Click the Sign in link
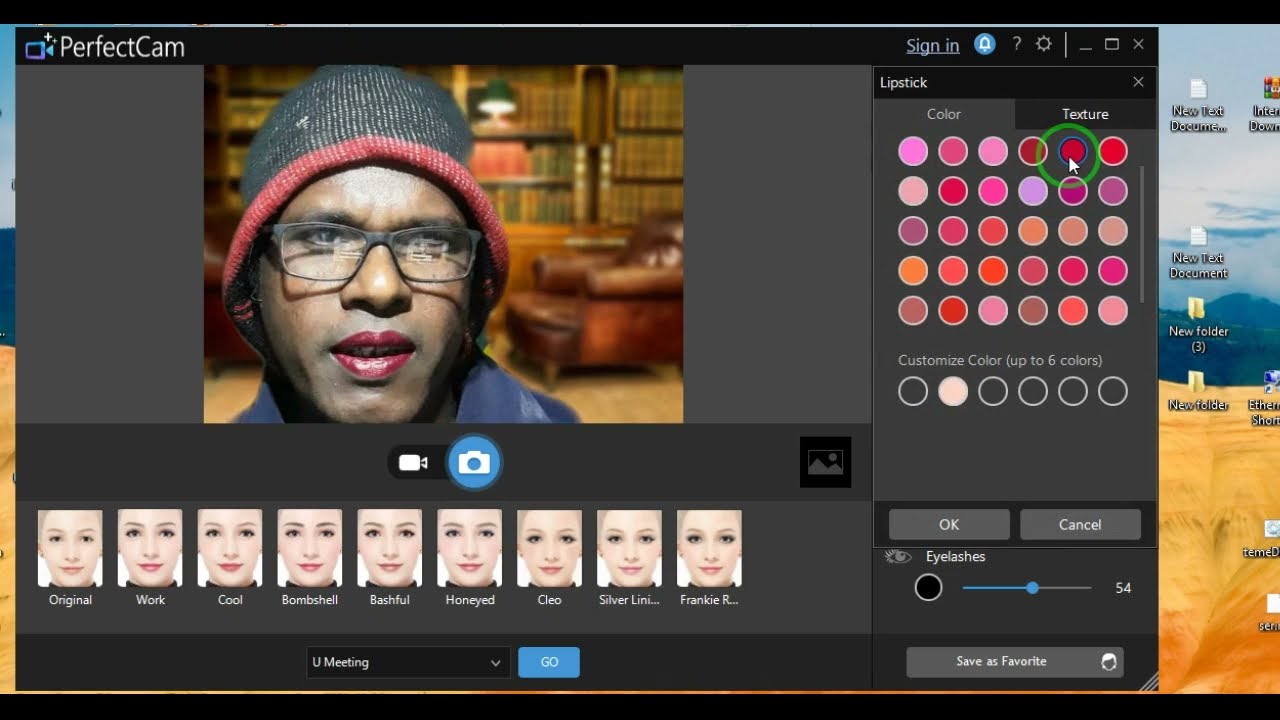Screen dimensions: 1280x720 pos(932,46)
